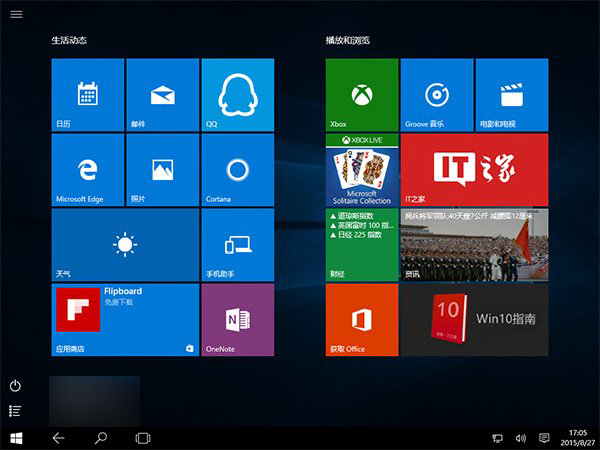Click the power button icon
600x450 pixels.
point(15,386)
